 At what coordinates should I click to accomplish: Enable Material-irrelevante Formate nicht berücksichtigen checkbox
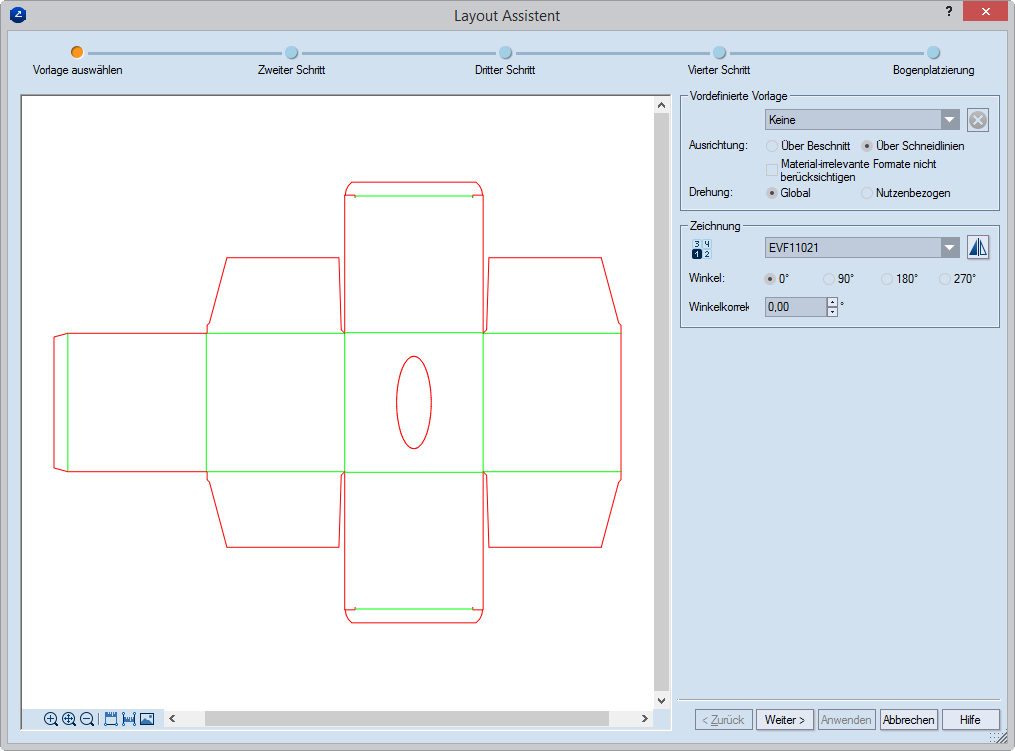772,170
